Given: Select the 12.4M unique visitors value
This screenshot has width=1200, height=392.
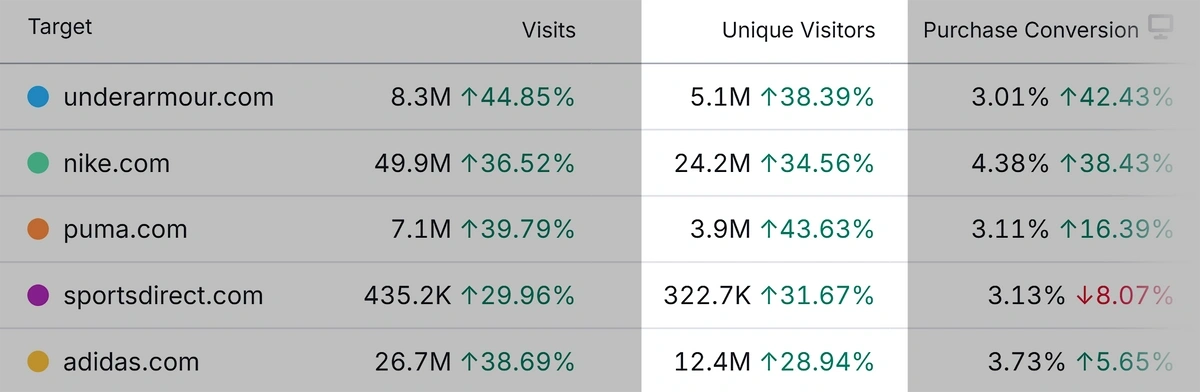Looking at the screenshot, I should coord(713,361).
